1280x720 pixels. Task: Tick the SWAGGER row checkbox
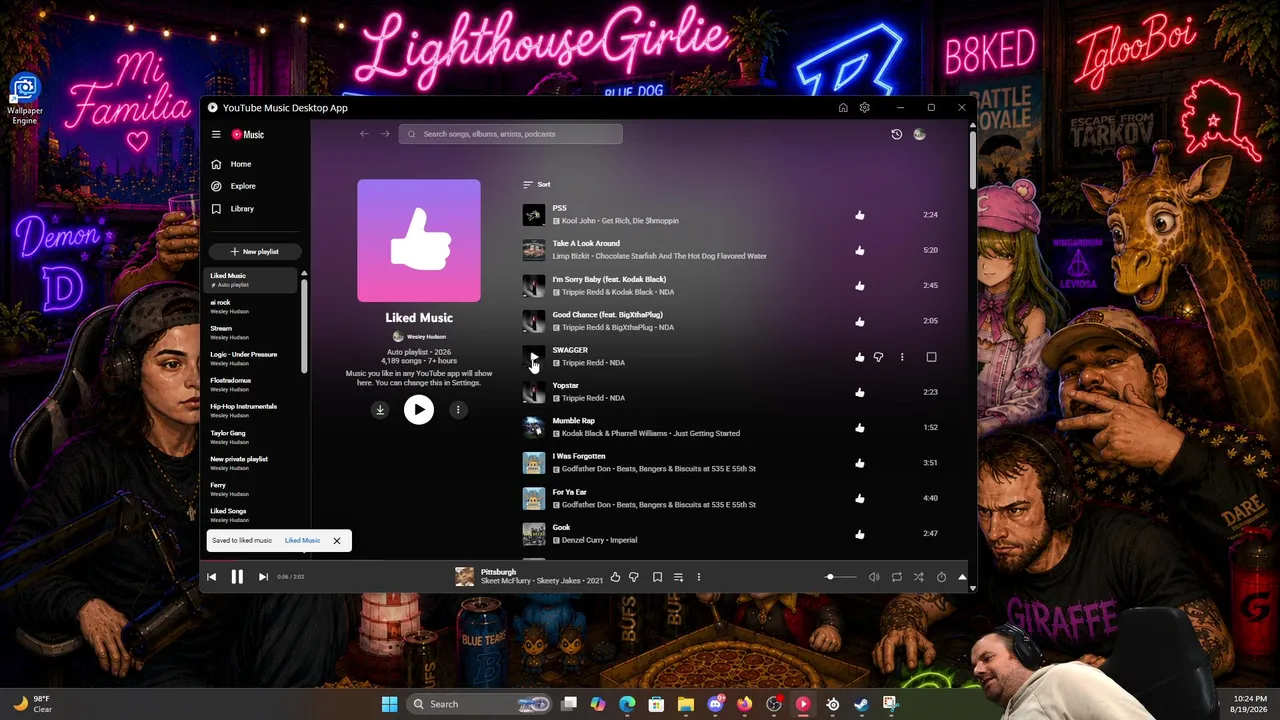click(x=931, y=357)
